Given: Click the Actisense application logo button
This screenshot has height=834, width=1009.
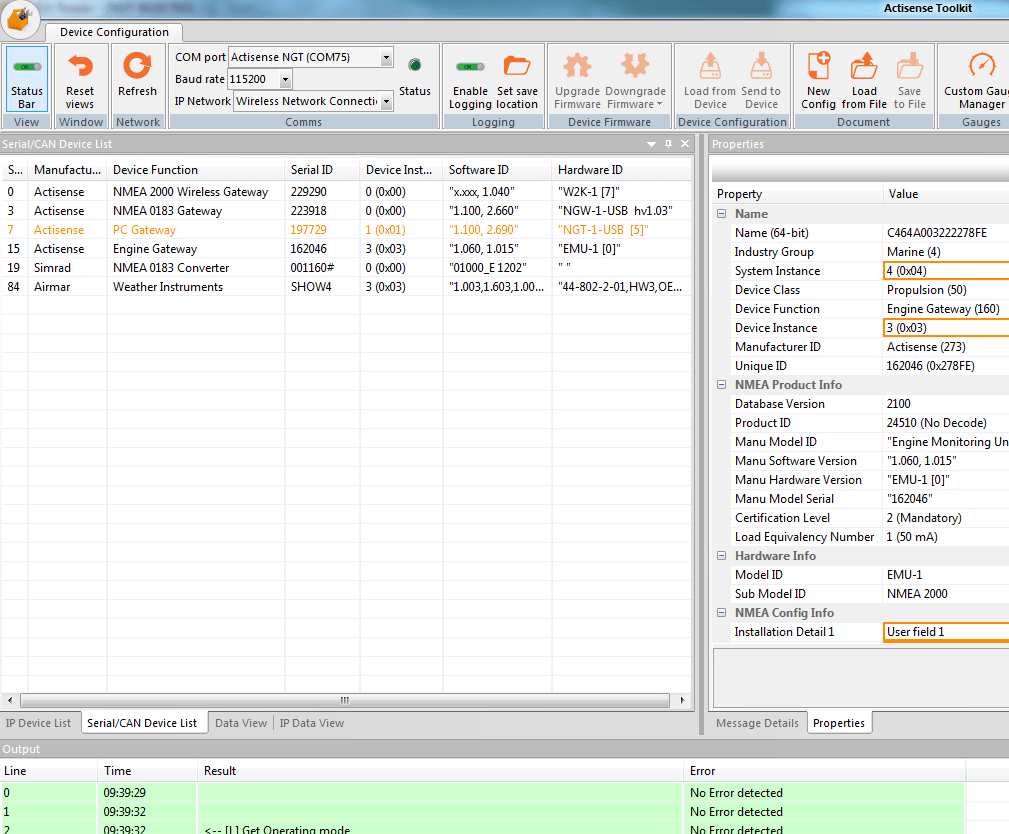Looking at the screenshot, I should (x=19, y=17).
